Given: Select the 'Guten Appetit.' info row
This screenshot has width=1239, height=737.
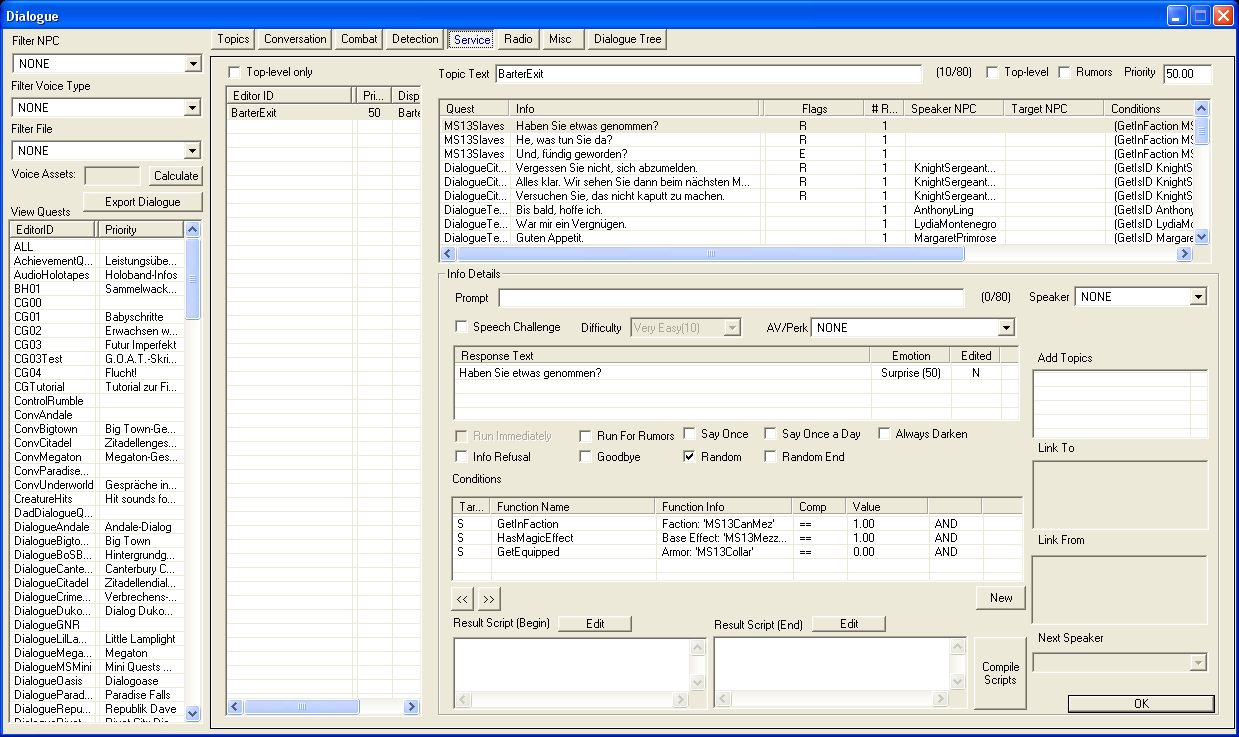Looking at the screenshot, I should pos(818,238).
